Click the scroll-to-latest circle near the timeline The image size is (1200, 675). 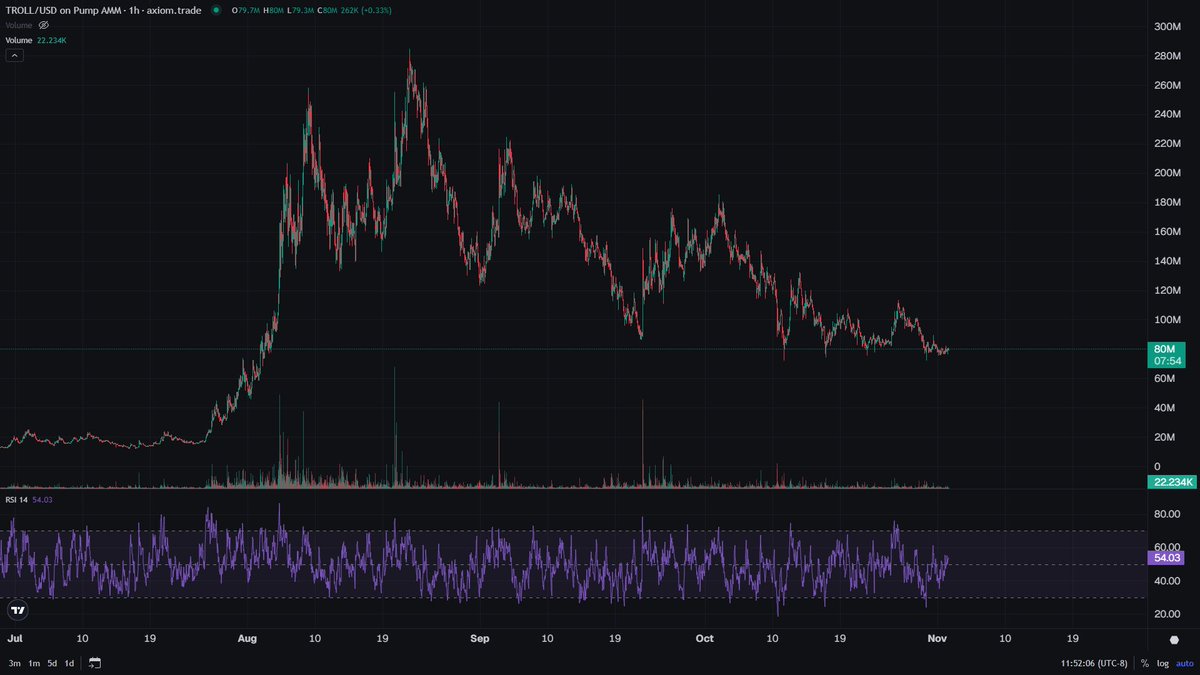(1174, 638)
